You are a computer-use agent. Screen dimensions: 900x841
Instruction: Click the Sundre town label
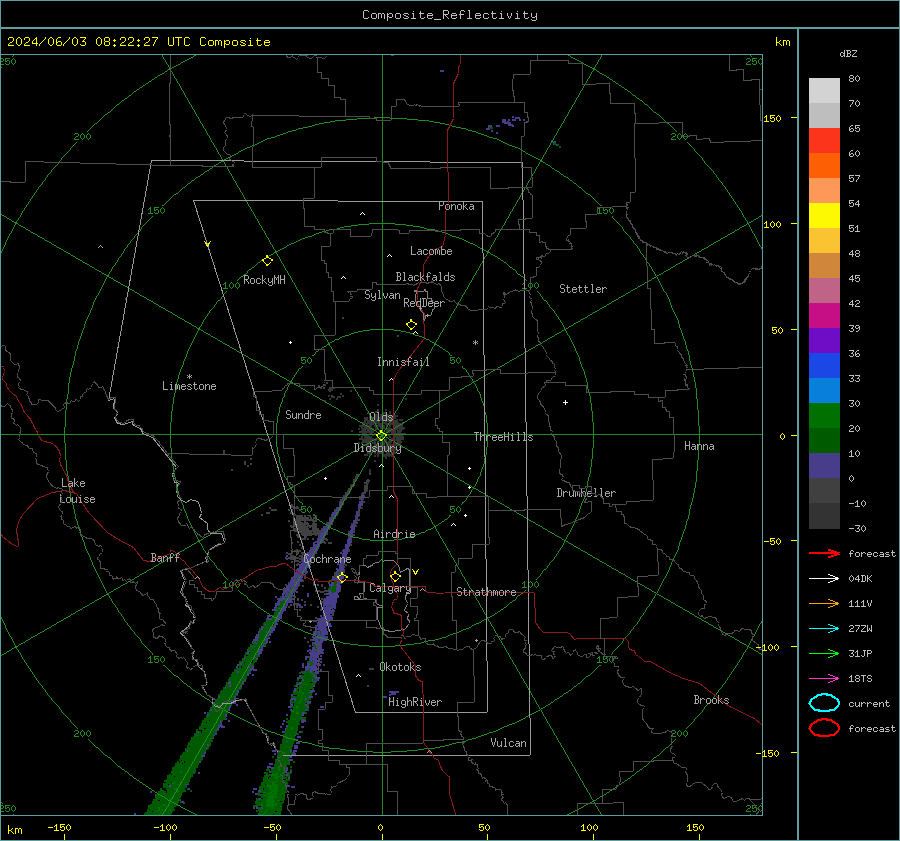[x=303, y=414]
